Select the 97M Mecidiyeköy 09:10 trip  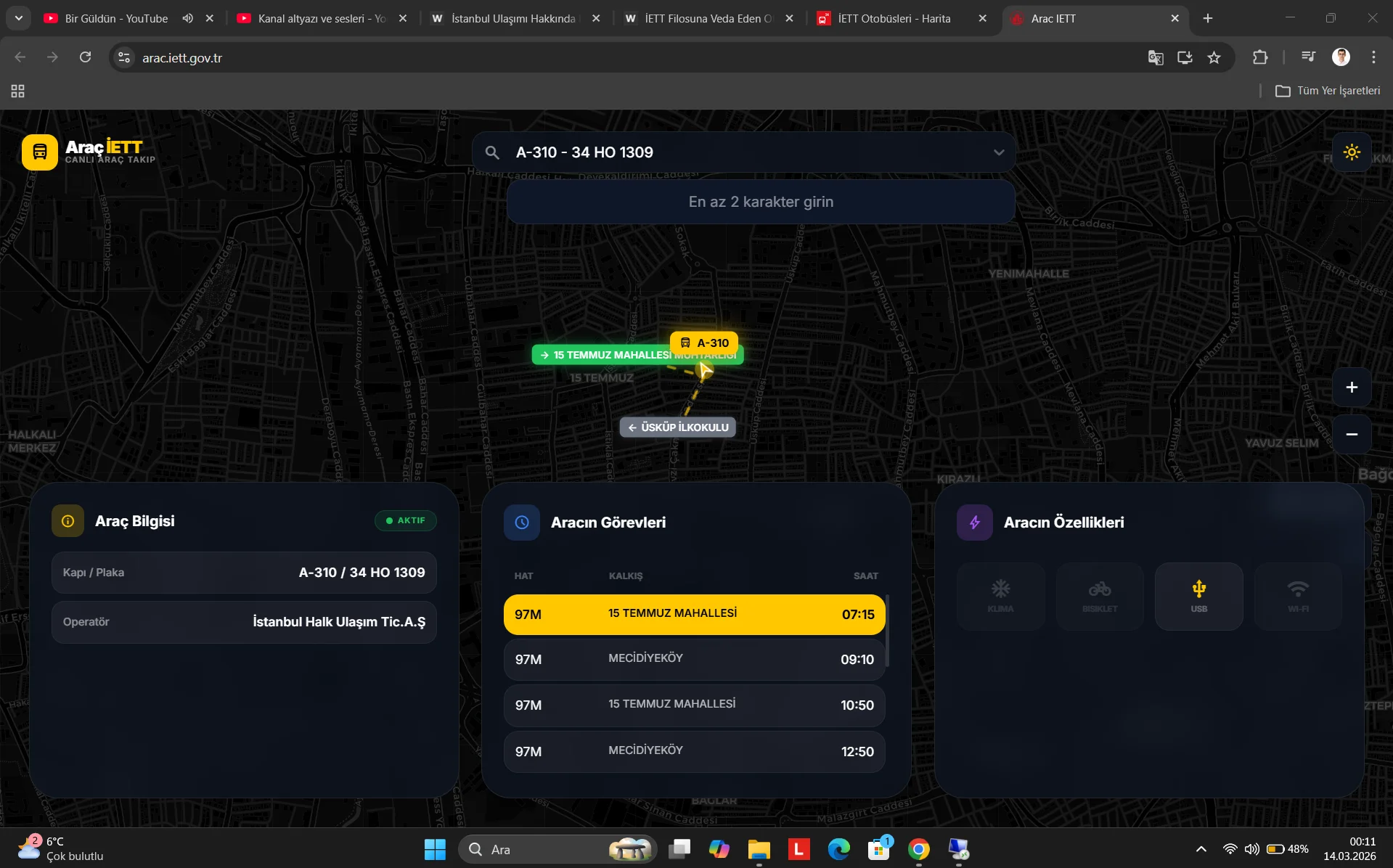click(x=693, y=659)
